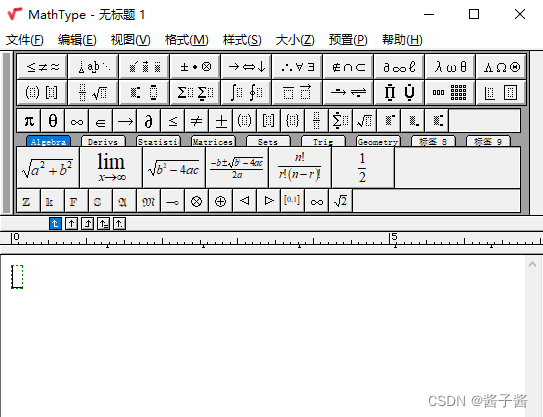The height and width of the screenshot is (417, 543).
Task: Insert the left-pointing triangle symbol
Action: click(x=245, y=201)
